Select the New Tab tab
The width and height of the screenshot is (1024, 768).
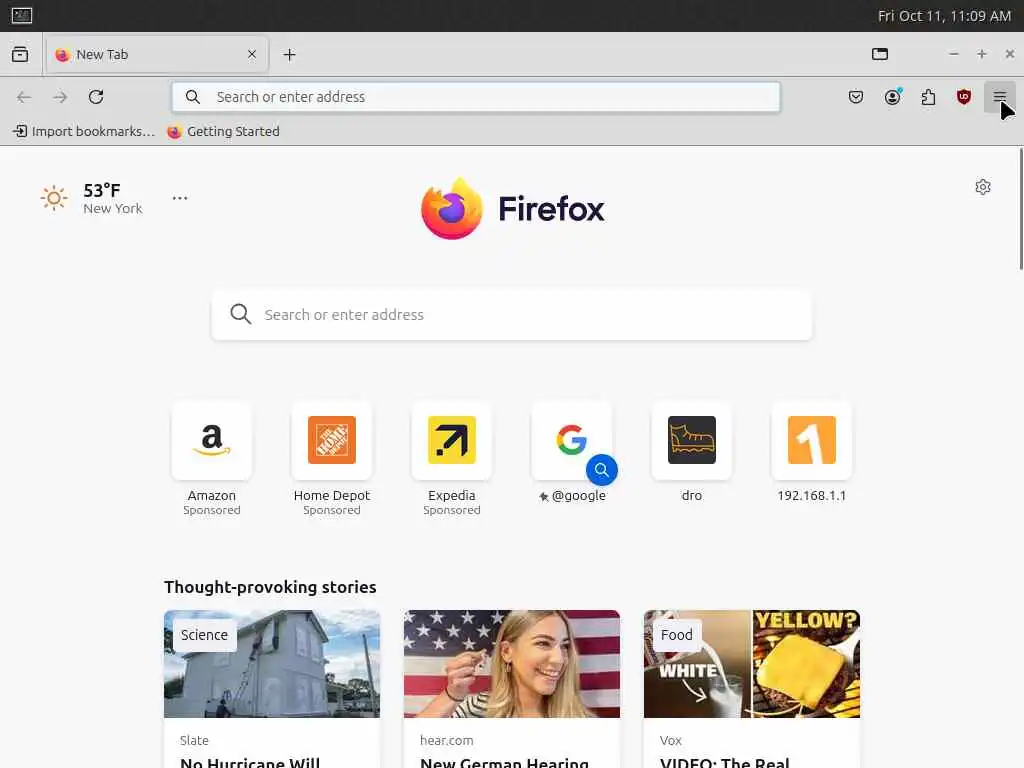coord(157,54)
